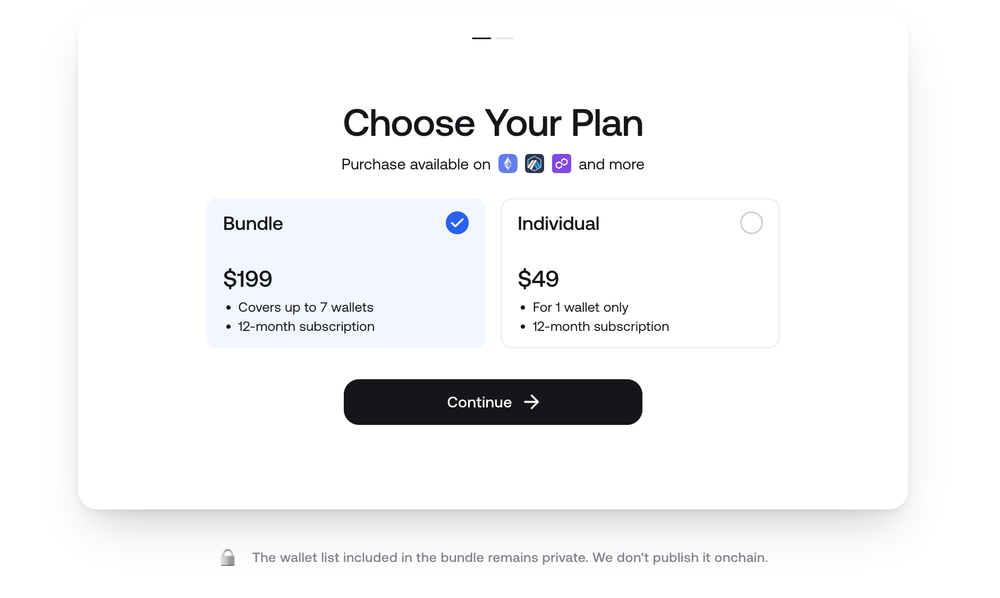Click the "For 1 wallet only" bullet
The width and height of the screenshot is (1000, 598).
580,307
